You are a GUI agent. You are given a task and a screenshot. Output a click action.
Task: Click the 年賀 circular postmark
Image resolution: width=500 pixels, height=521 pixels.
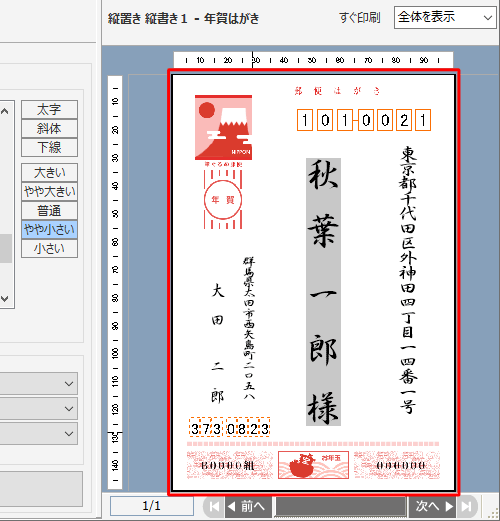click(x=223, y=200)
